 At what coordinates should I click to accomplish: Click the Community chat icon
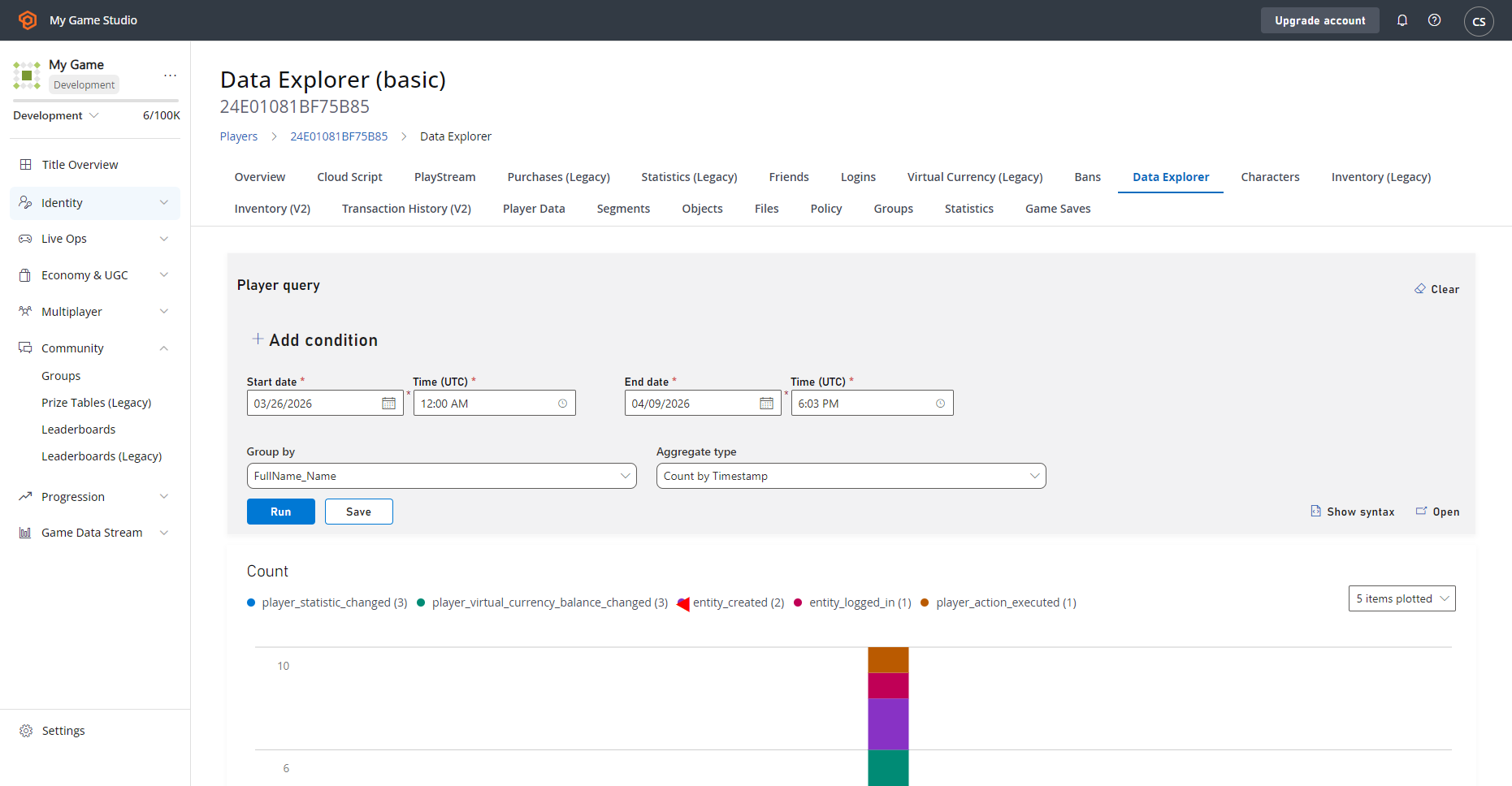25,348
